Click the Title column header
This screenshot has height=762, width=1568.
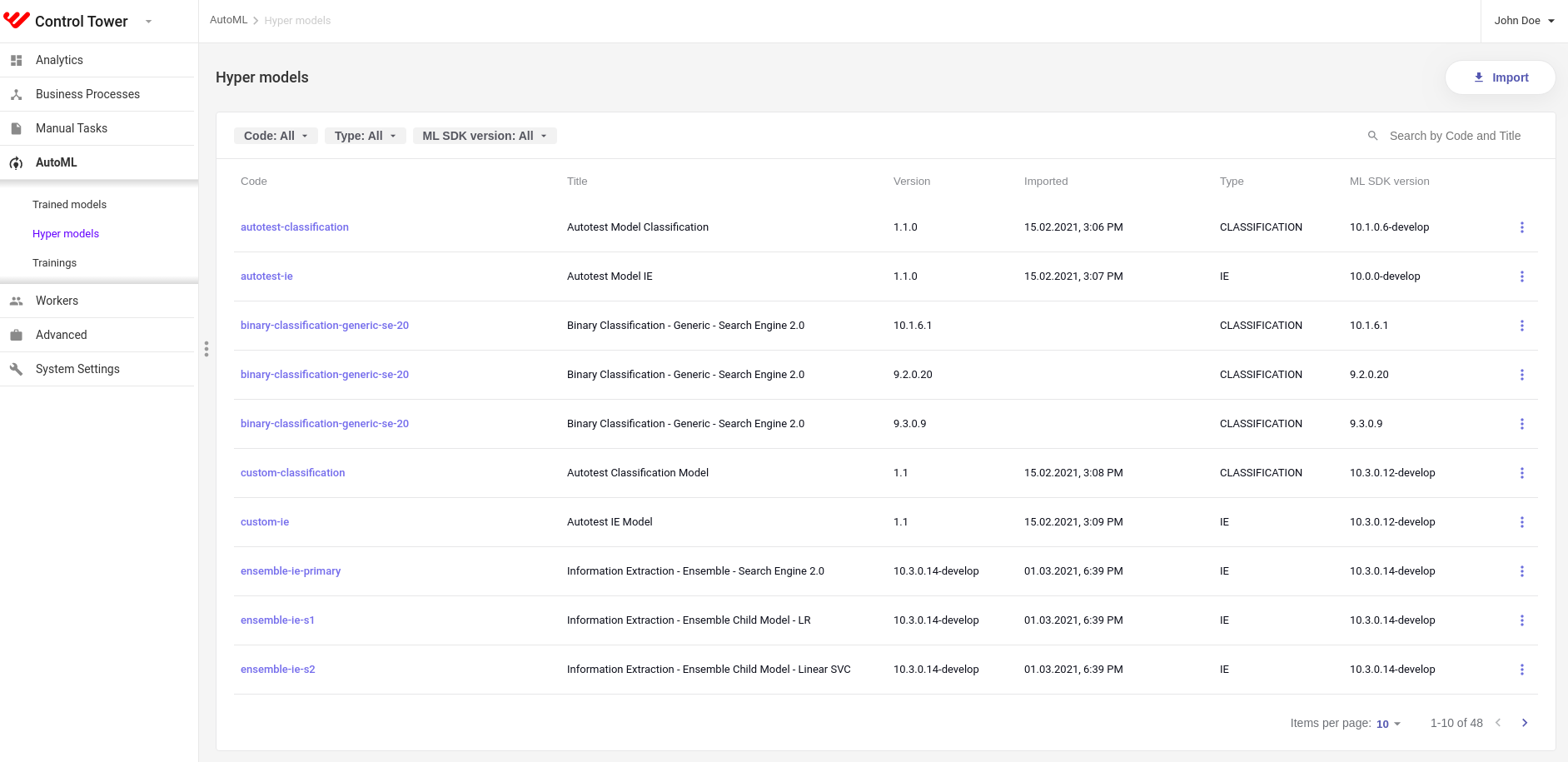pyautogui.click(x=577, y=181)
